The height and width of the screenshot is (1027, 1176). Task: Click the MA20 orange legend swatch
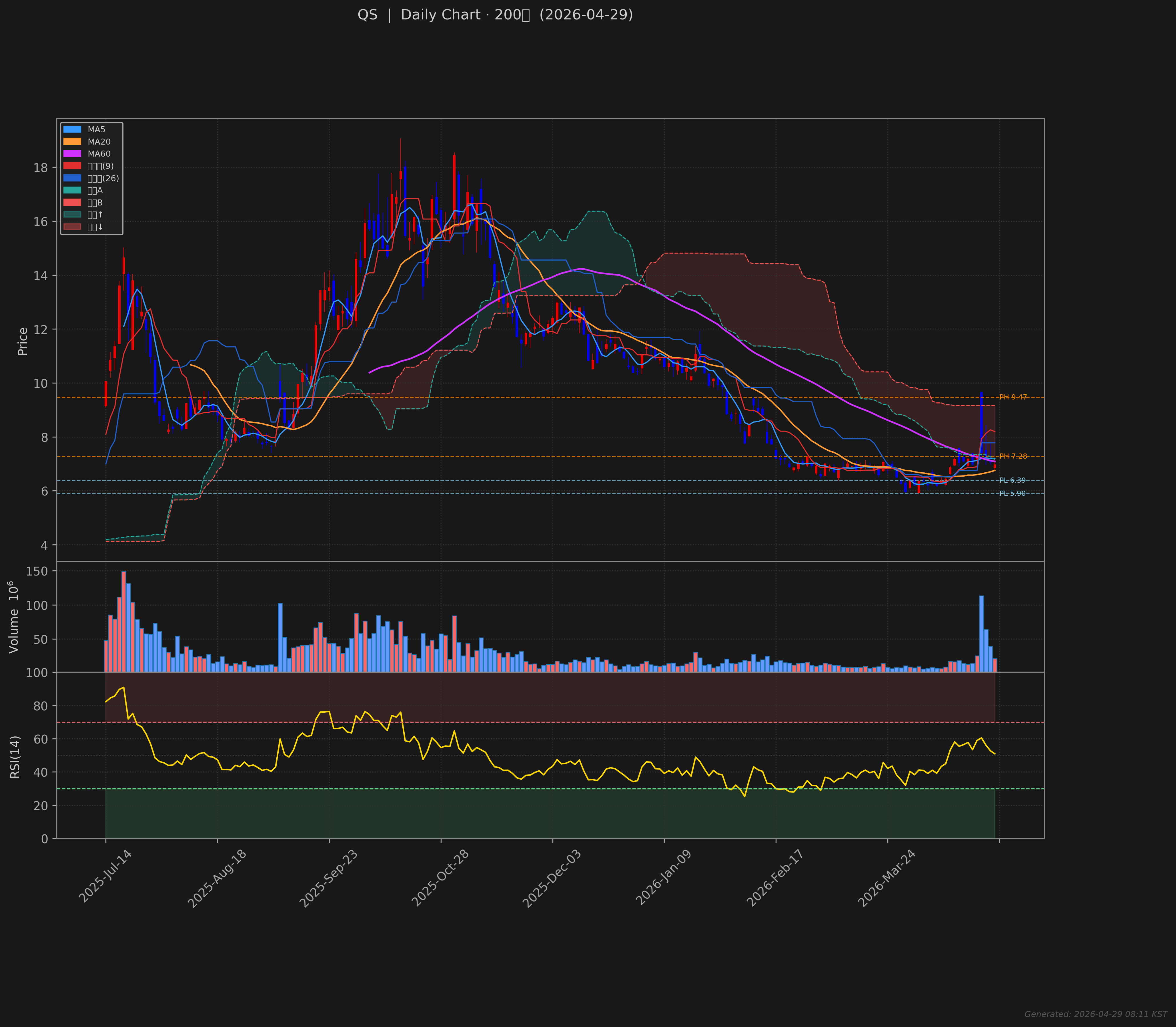72,141
